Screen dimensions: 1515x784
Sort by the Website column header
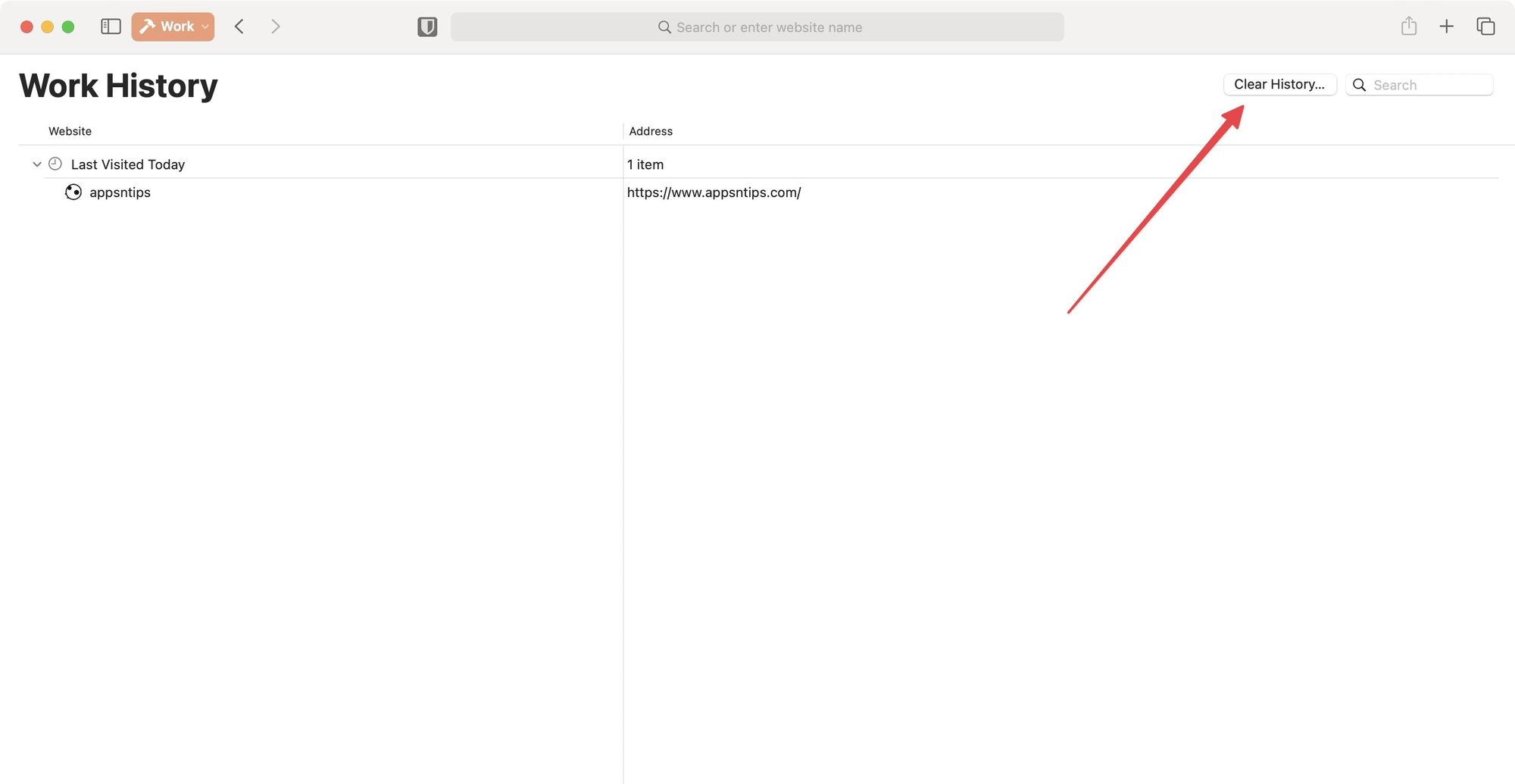[70, 131]
